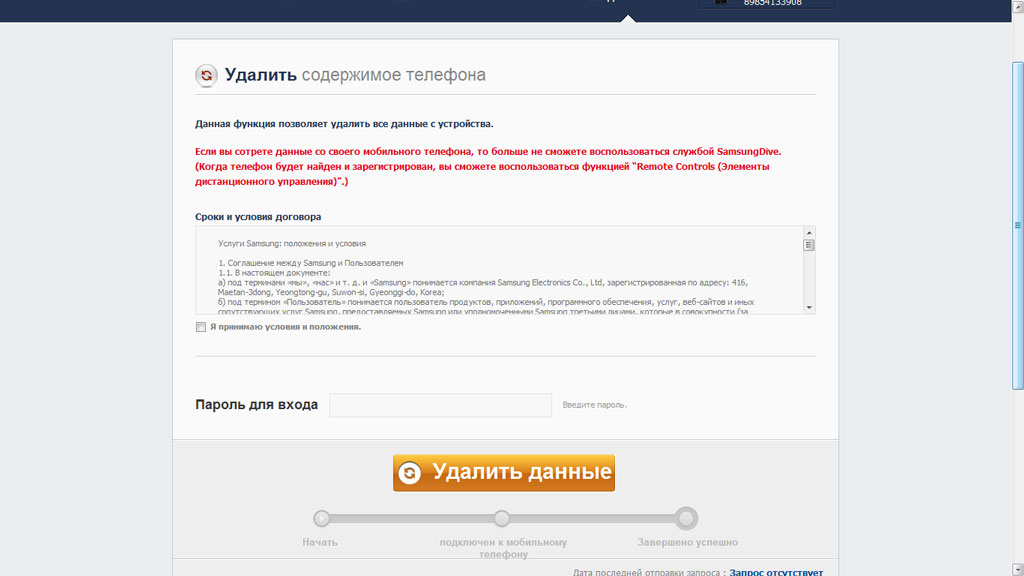Click the page vertical scrollbar thumb
1024x576 pixels.
[1017, 226]
